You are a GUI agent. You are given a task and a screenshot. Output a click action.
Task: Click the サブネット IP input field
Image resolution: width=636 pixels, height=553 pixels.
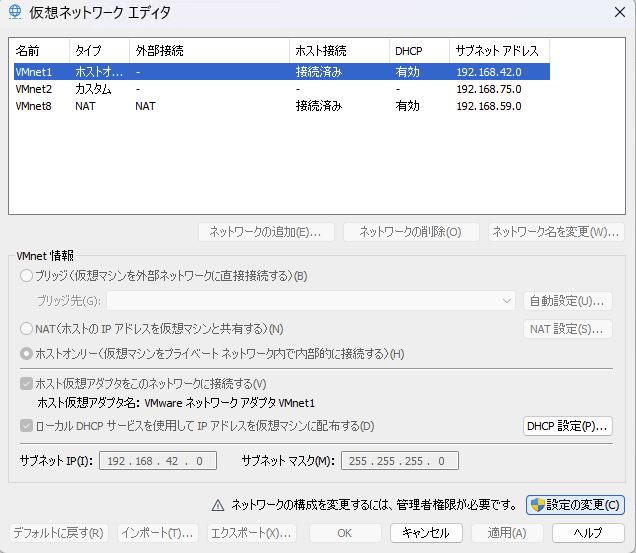[158, 461]
